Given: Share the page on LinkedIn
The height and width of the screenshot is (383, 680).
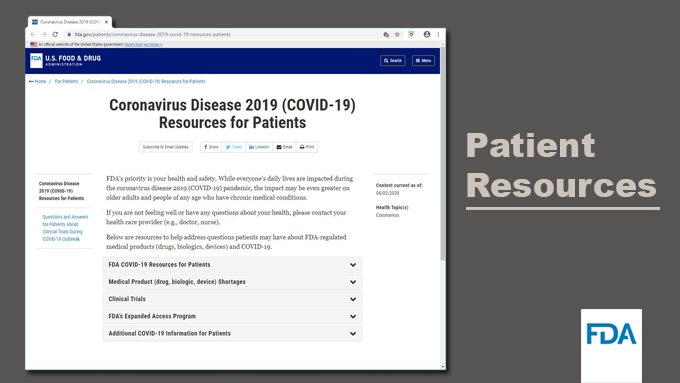Looking at the screenshot, I should coord(259,147).
